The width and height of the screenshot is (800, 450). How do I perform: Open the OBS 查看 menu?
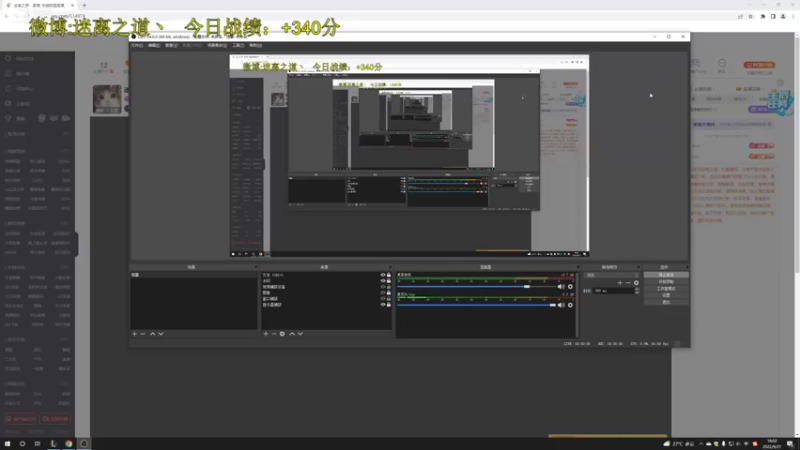coord(171,45)
